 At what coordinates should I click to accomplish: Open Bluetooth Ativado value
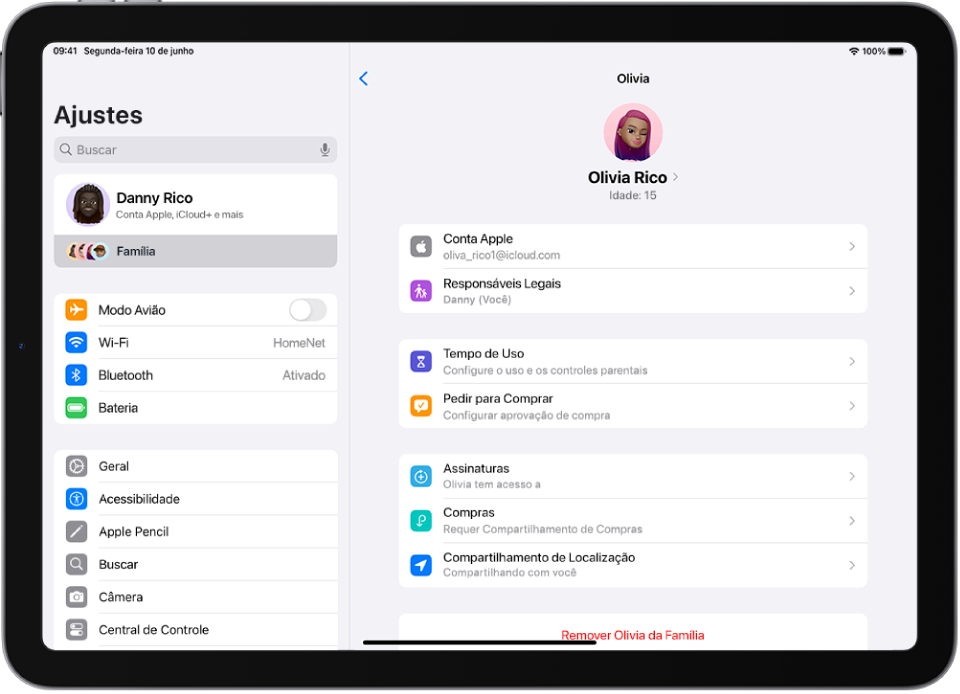click(304, 375)
